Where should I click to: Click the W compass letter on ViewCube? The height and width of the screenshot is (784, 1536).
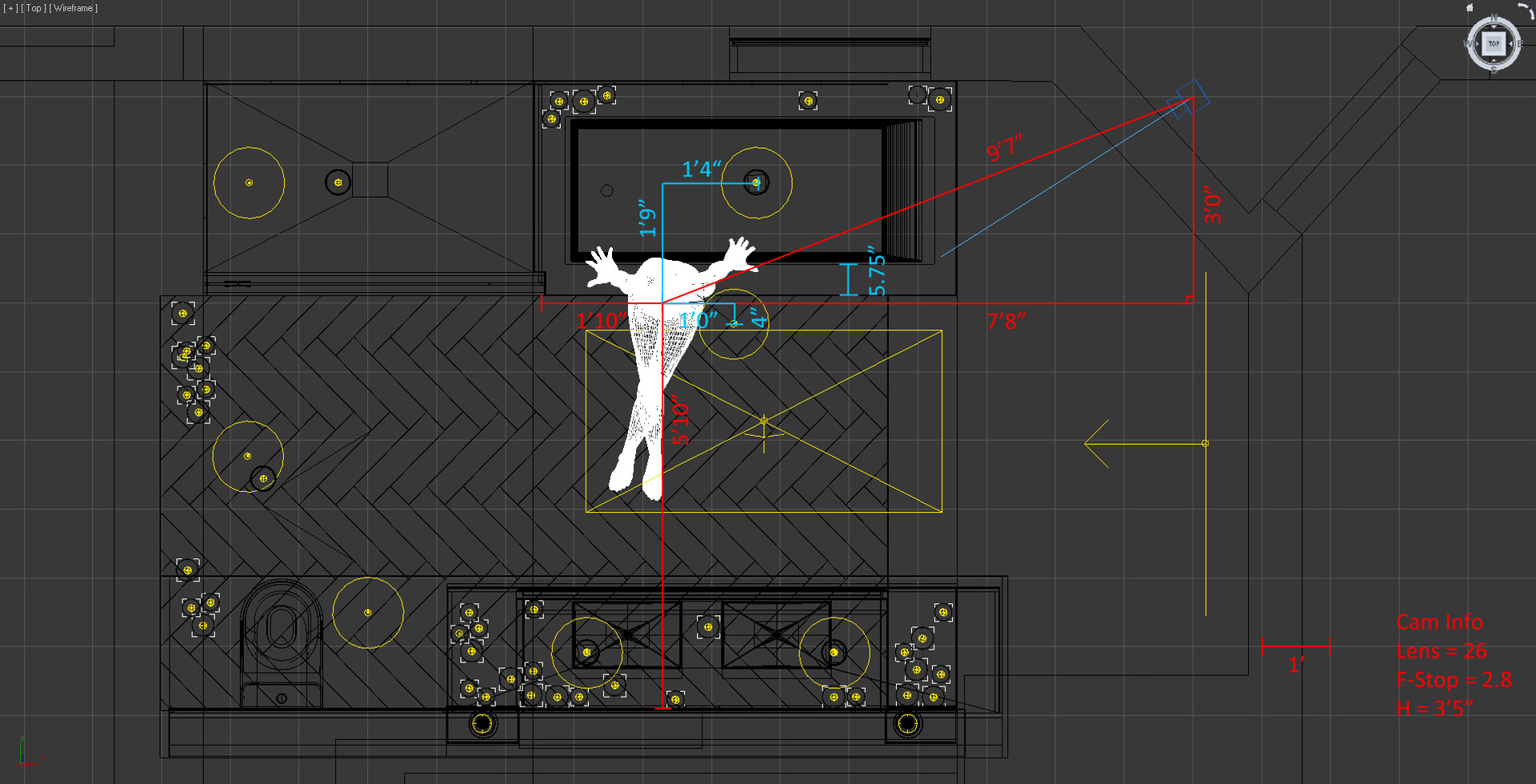[1468, 44]
